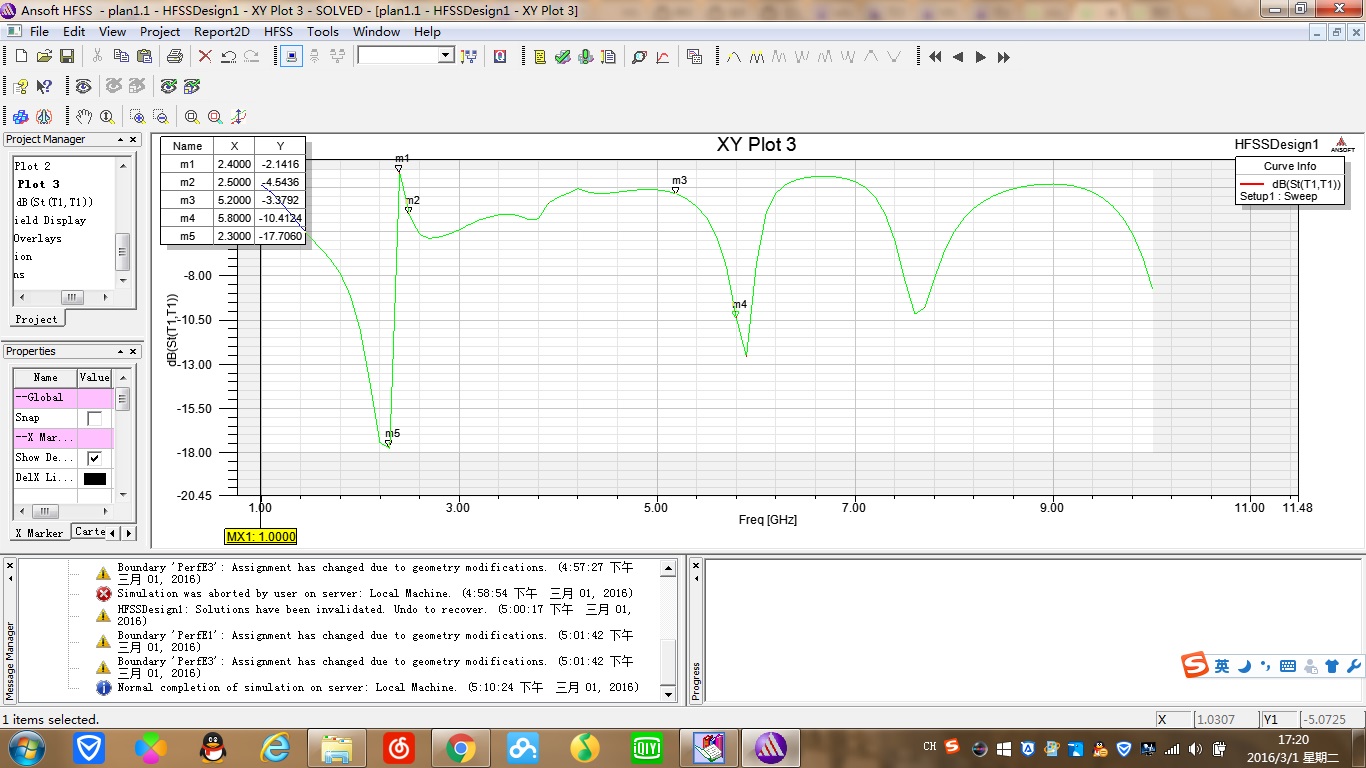Click the m3 marker on the plot

point(675,190)
